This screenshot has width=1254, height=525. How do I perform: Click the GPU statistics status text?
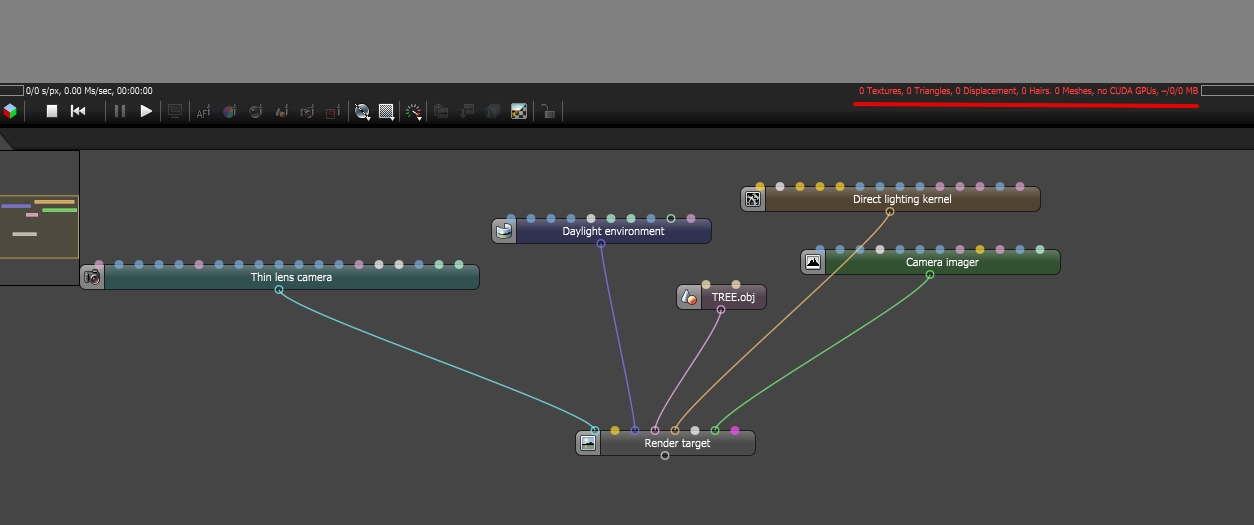[x=1028, y=91]
